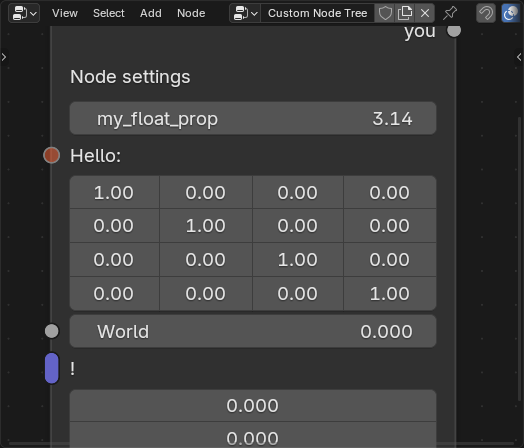Image resolution: width=524 pixels, height=448 pixels.
Task: Click the second 0.000 field under '!'
Action: (253, 435)
